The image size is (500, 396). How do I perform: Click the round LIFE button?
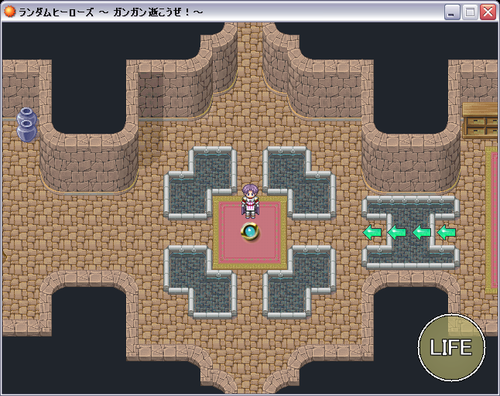tap(451, 347)
